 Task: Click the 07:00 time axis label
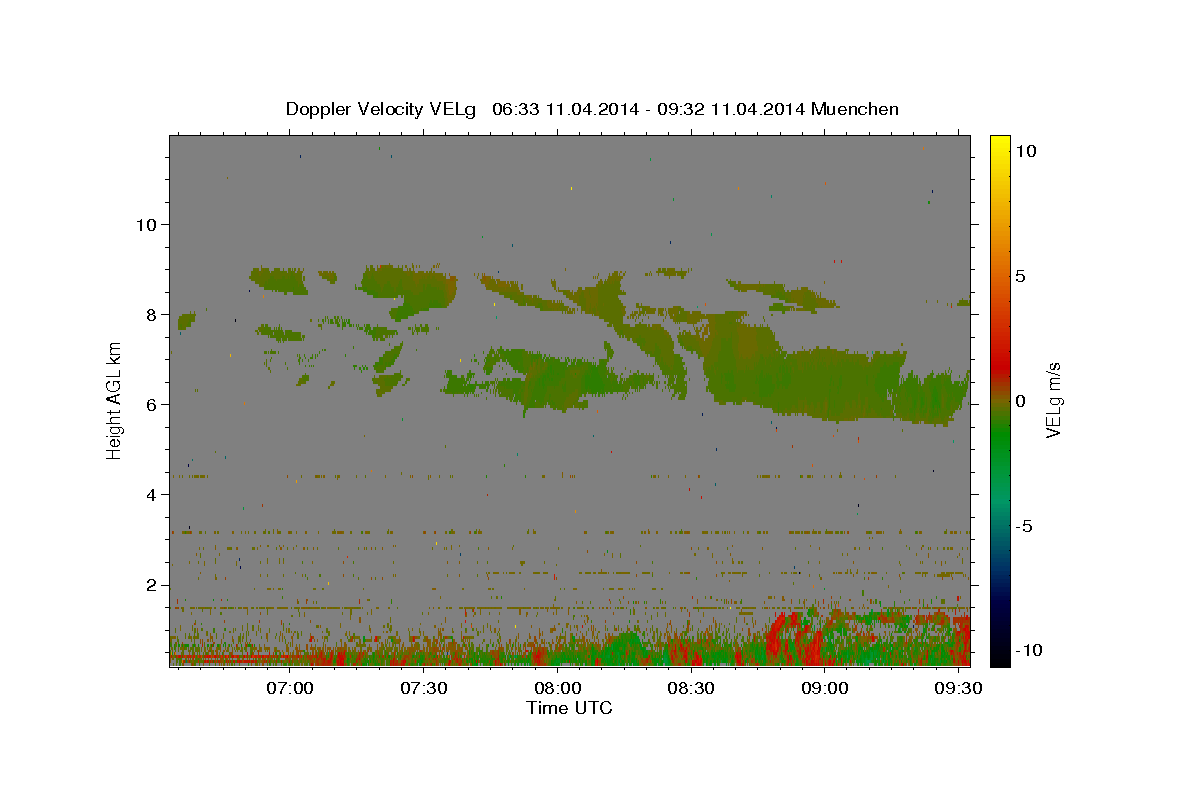pyautogui.click(x=291, y=688)
